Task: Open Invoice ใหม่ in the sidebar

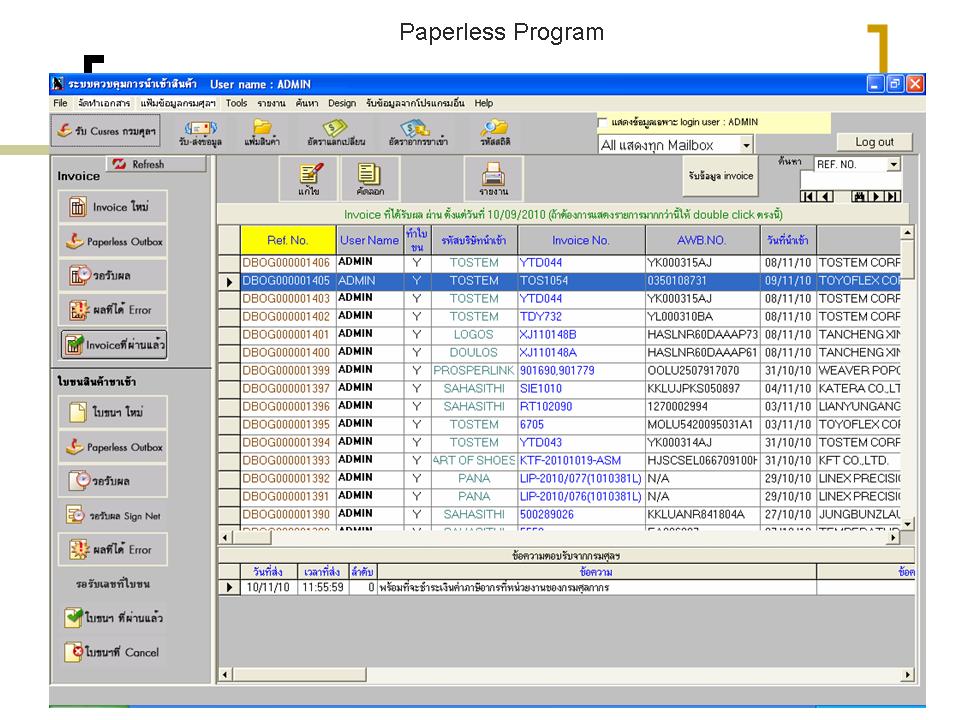Action: (110, 207)
